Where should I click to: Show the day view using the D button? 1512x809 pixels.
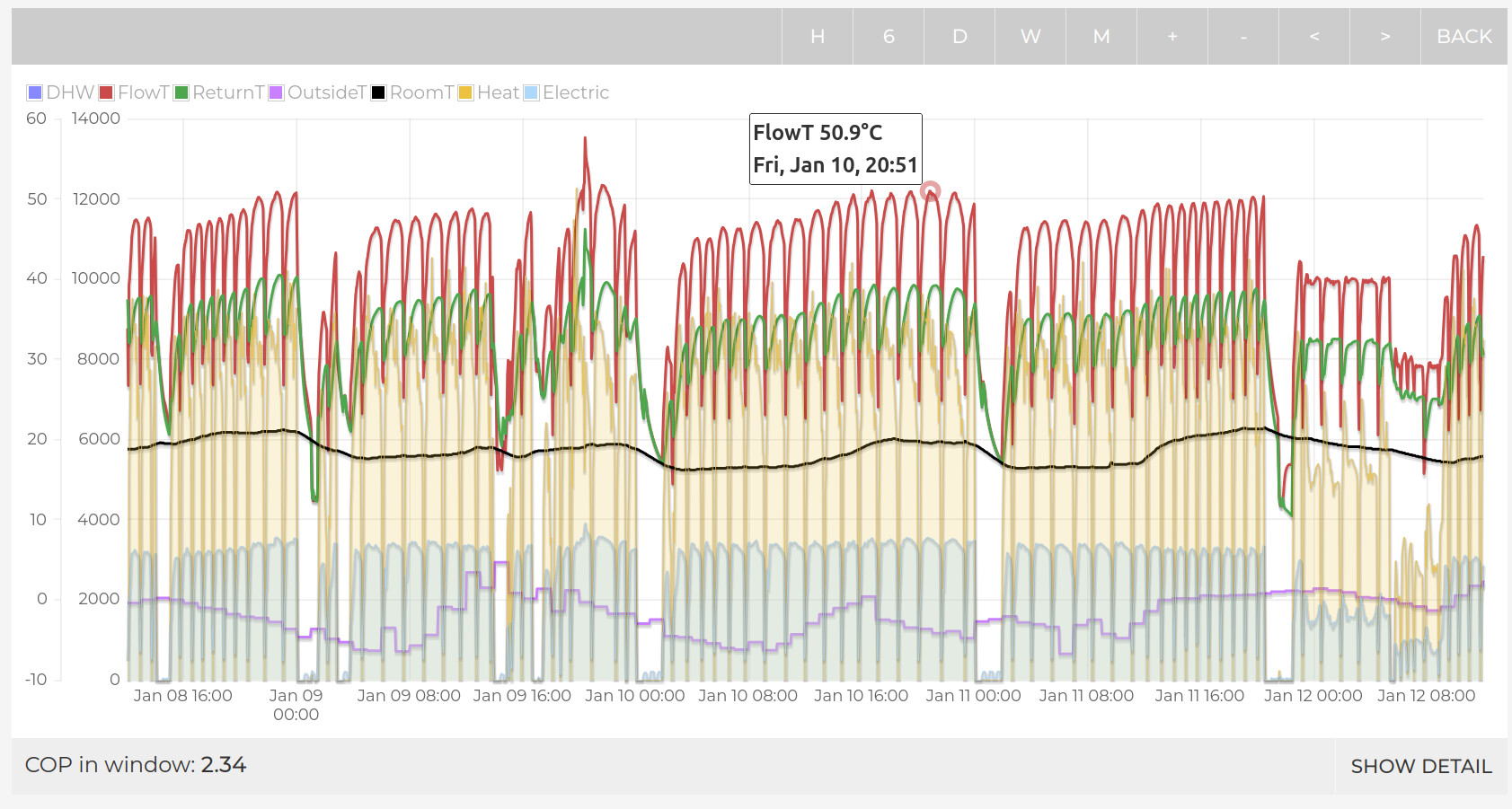pos(959,37)
